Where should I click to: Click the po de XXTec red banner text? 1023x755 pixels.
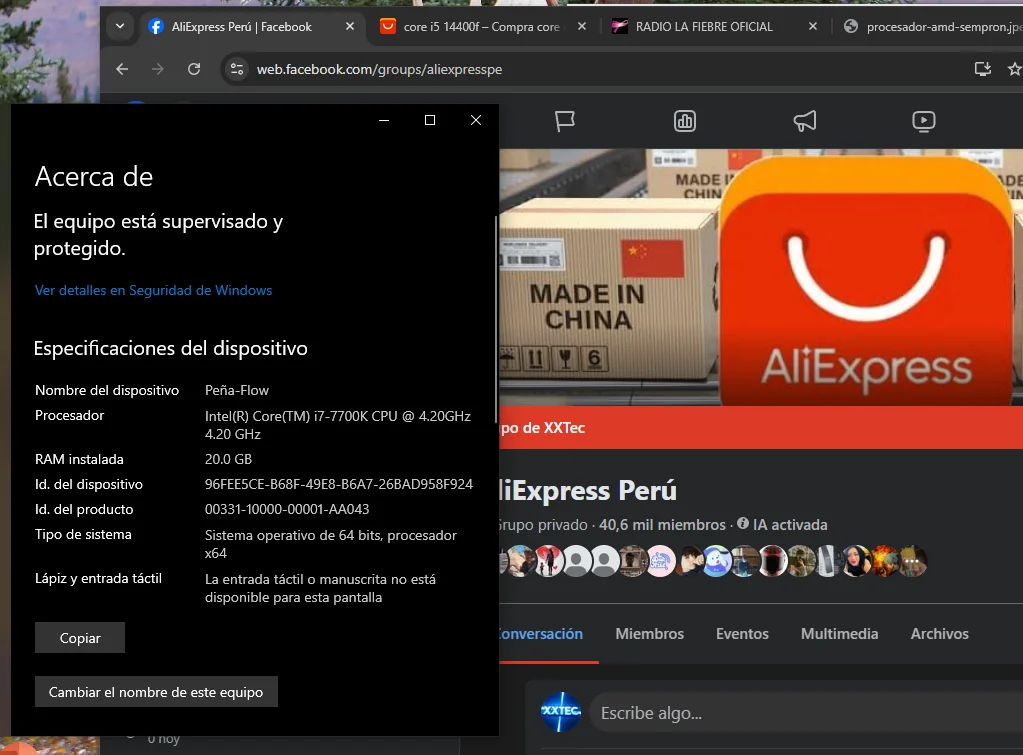pyautogui.click(x=543, y=427)
